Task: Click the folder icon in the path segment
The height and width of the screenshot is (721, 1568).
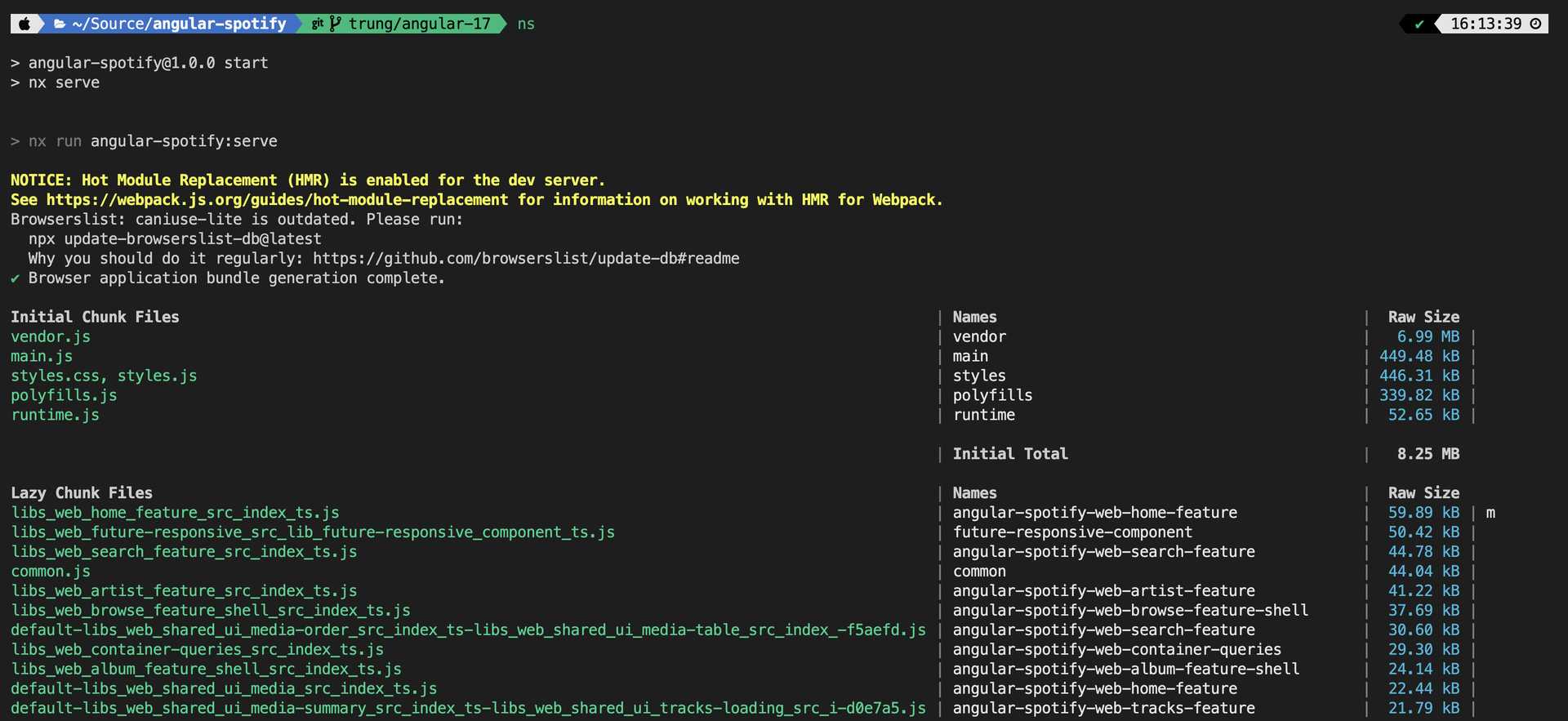Action: [60, 24]
